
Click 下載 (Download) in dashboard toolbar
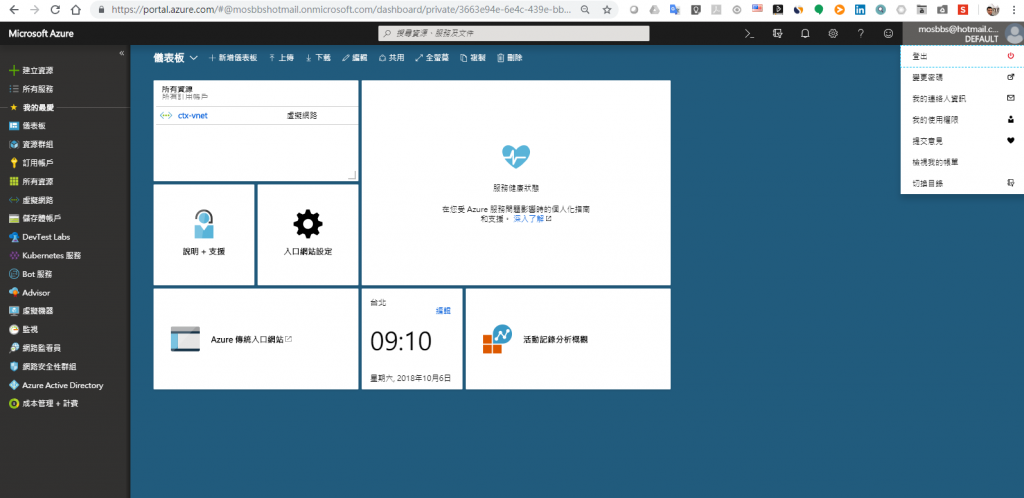(x=318, y=58)
